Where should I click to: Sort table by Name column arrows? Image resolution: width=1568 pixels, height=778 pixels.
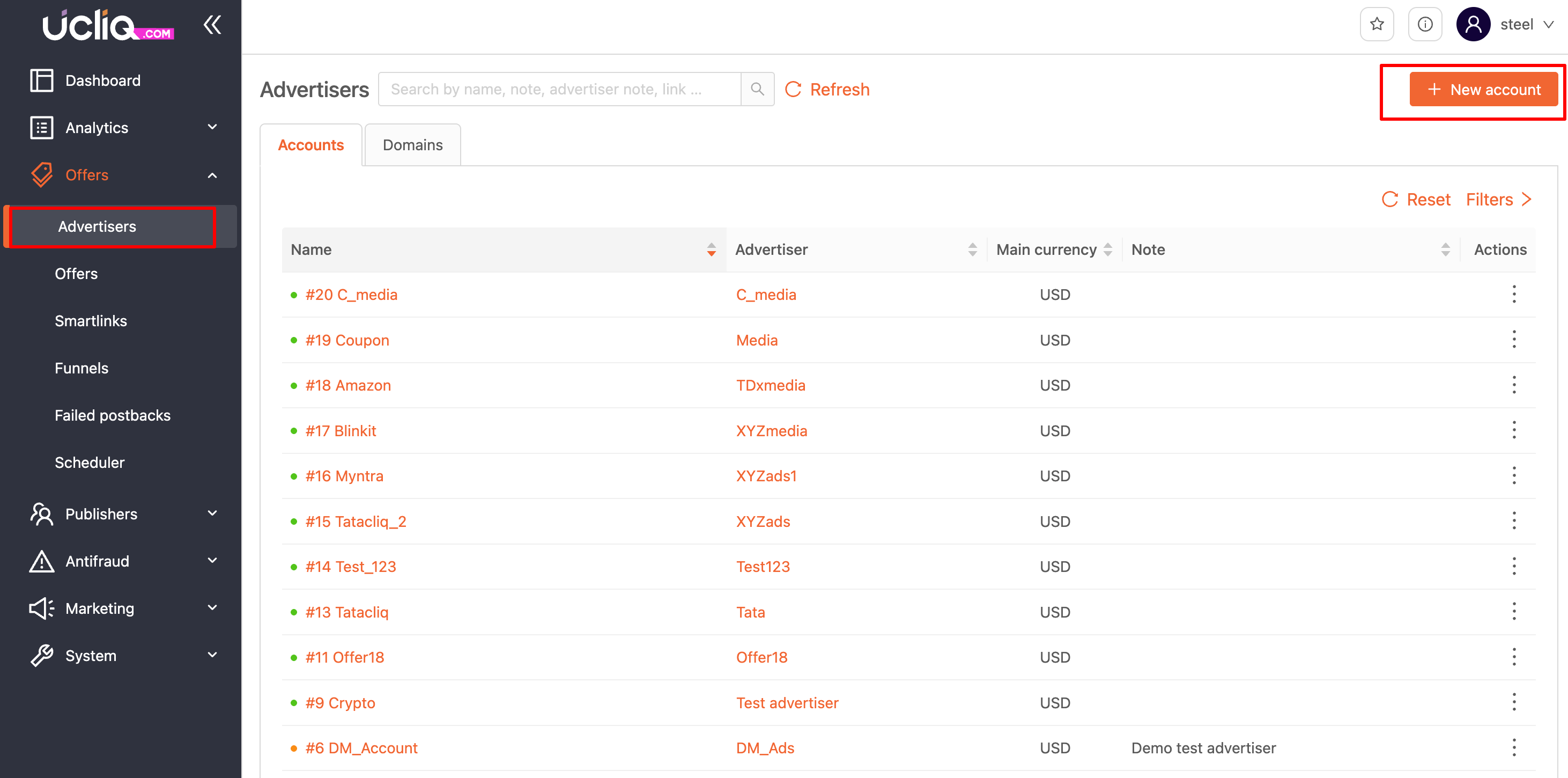click(x=711, y=249)
